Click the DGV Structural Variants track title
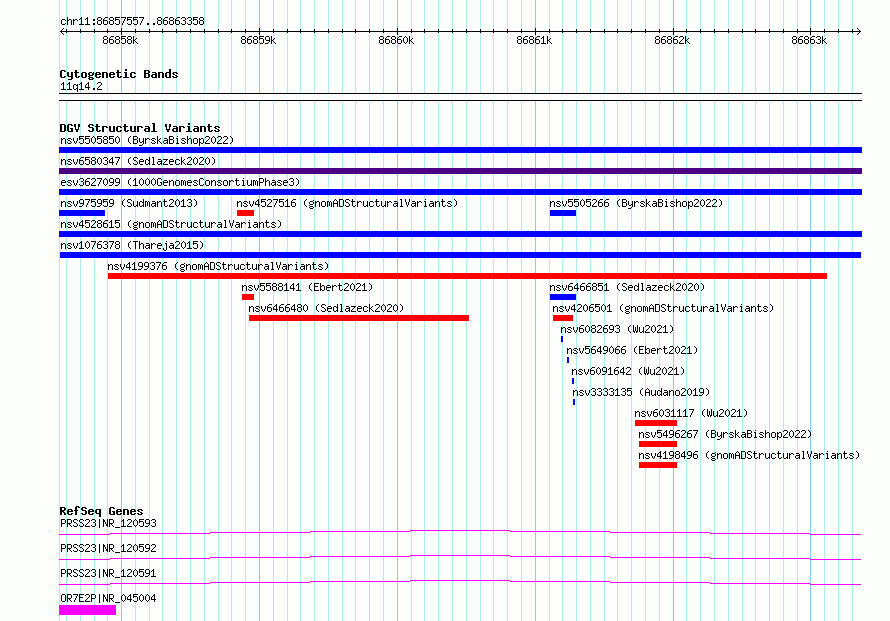The image size is (890, 621). 140,128
